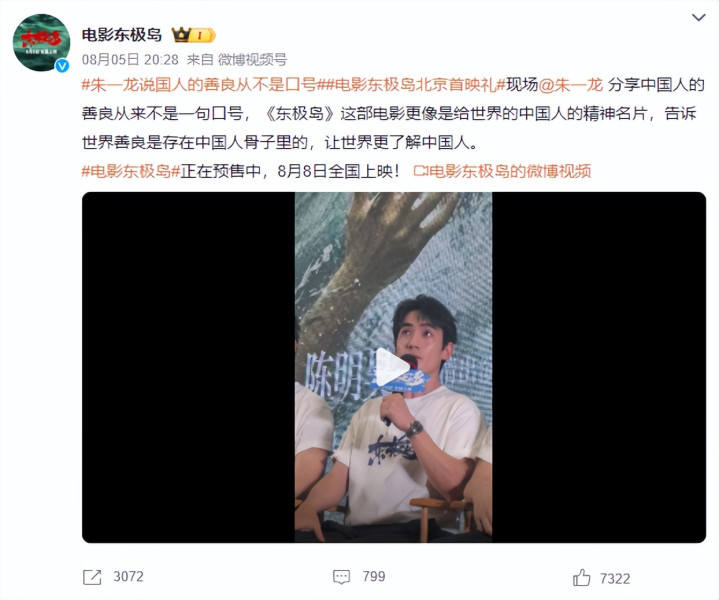Image resolution: width=719 pixels, height=600 pixels.
Task: Open the gold crown membership badge
Action: 193,35
